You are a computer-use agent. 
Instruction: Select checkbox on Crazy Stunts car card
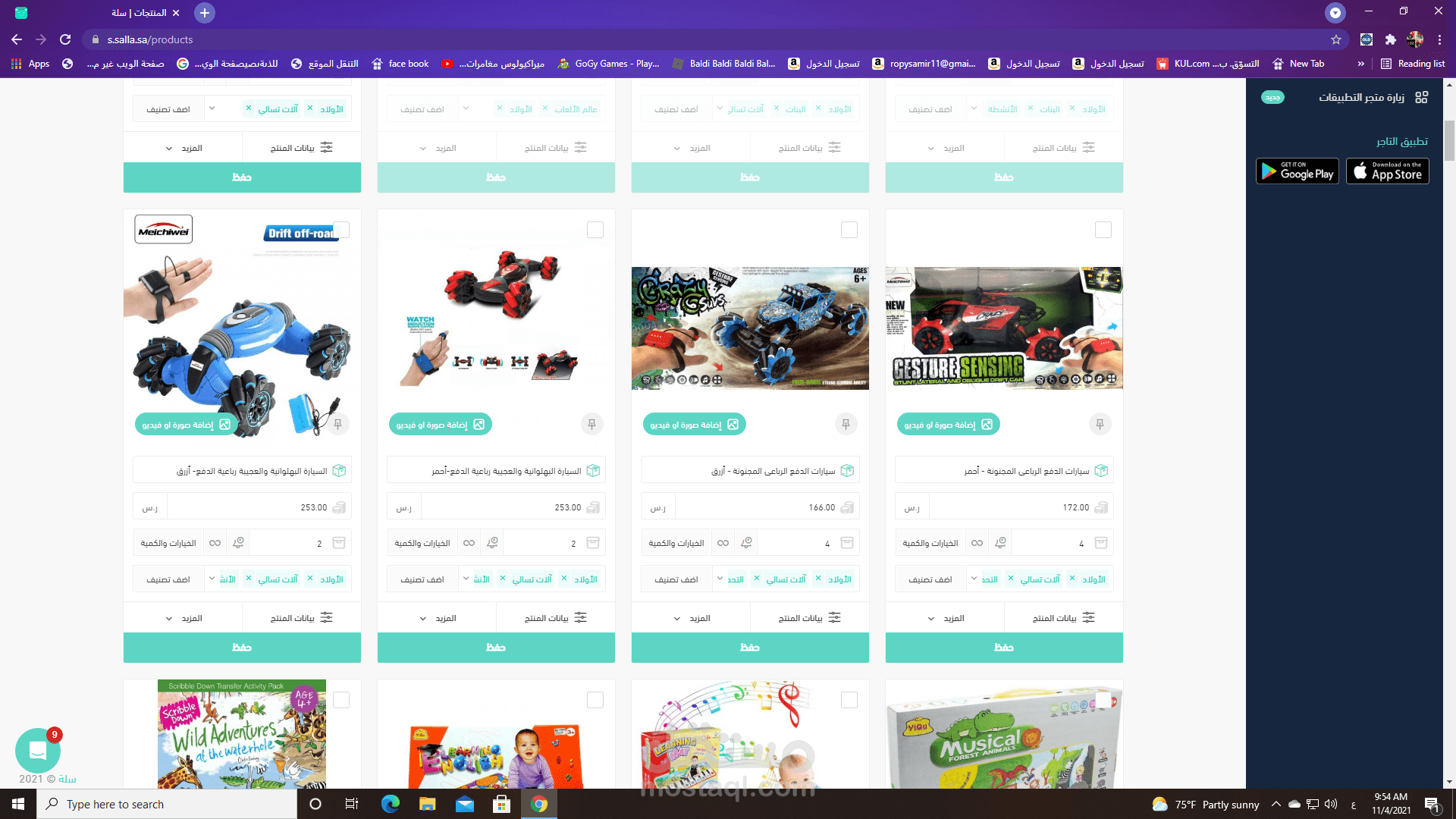[x=849, y=230]
